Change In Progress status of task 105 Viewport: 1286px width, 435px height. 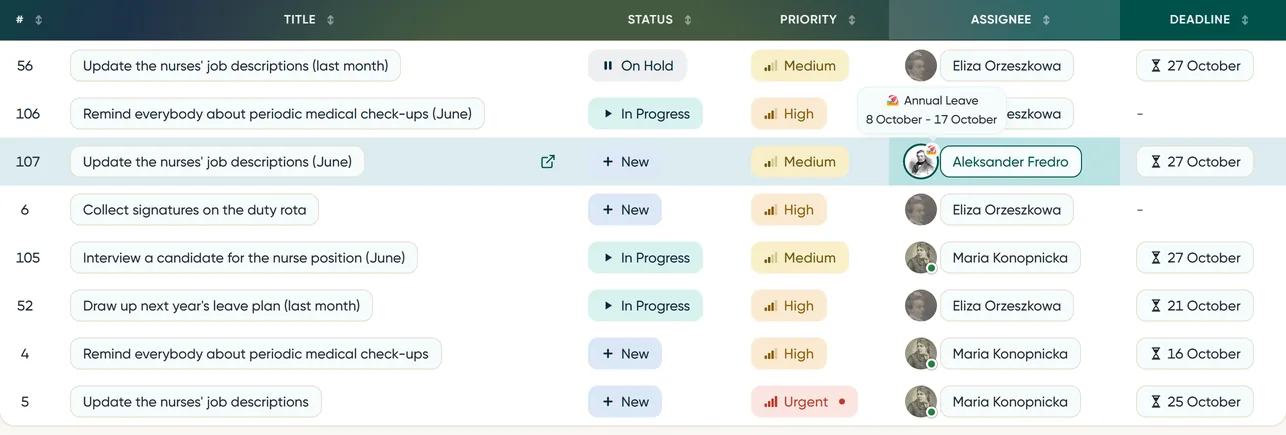tap(645, 258)
